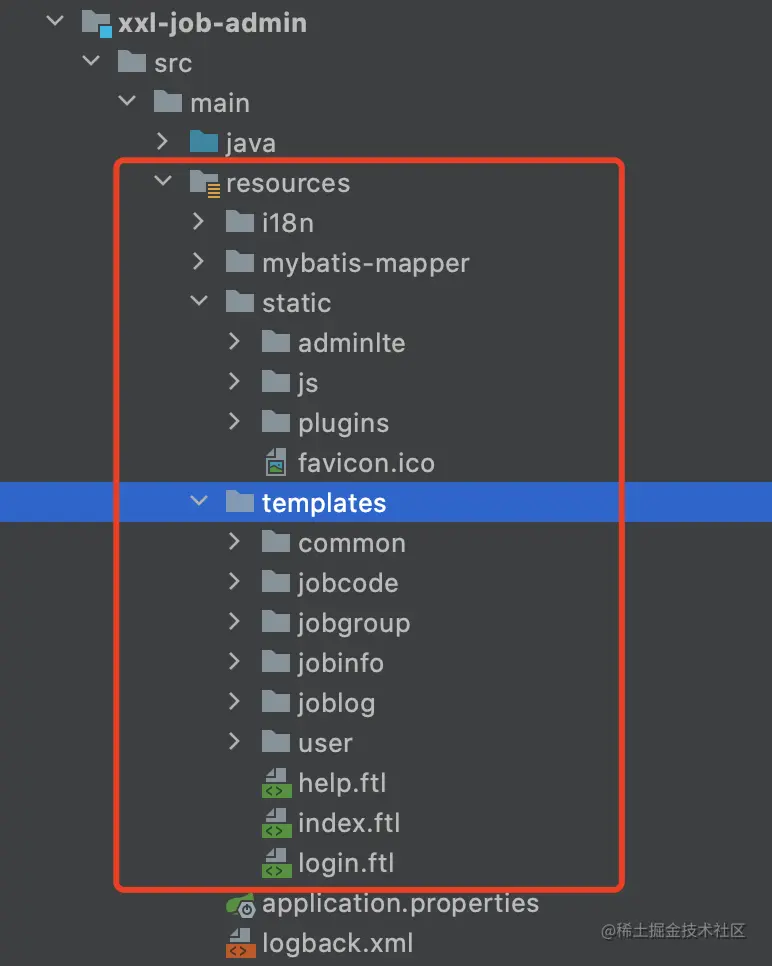Viewport: 772px width, 966px height.
Task: Collapse the templates folder chevron
Action: coord(198,502)
